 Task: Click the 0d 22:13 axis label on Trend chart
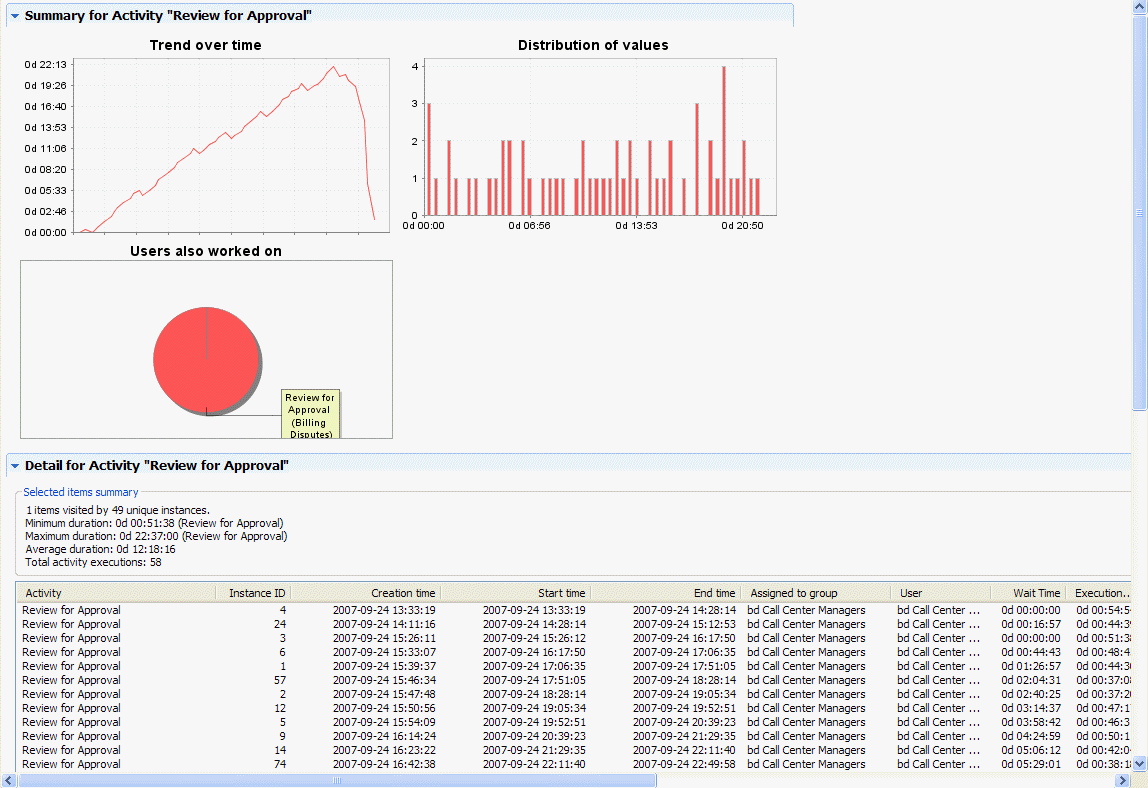[x=45, y=64]
